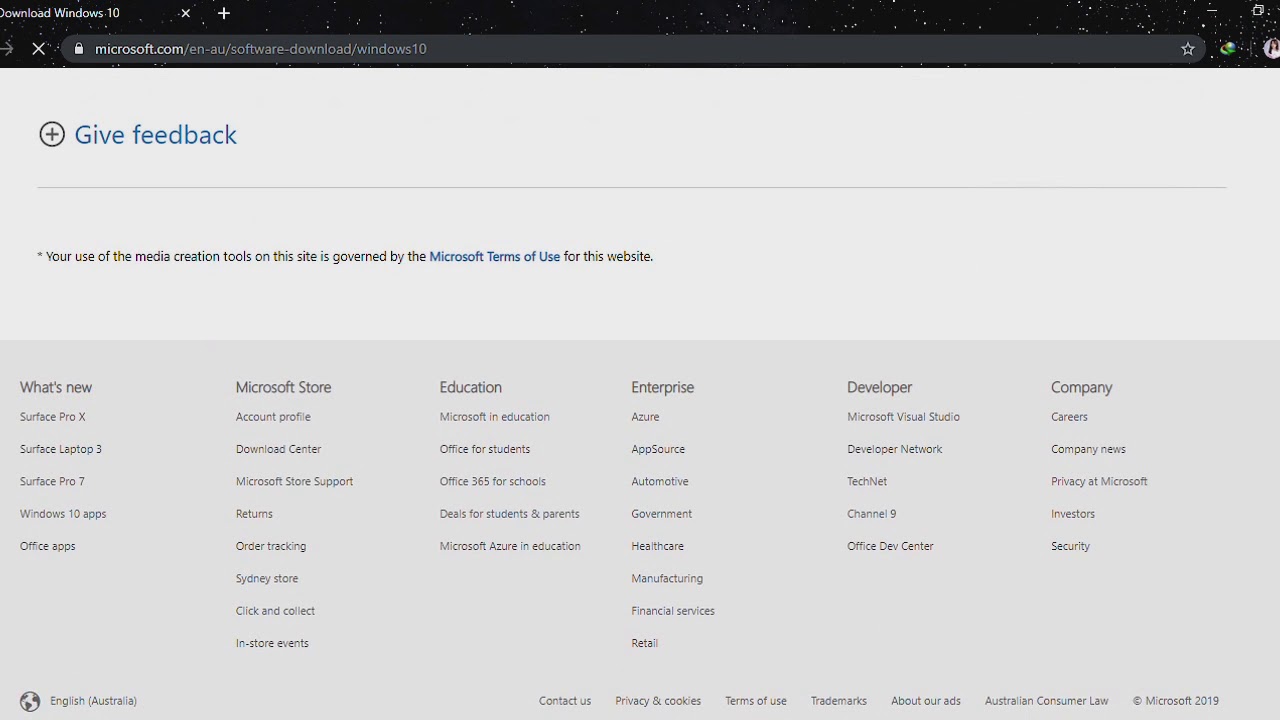Open Automotive link
This screenshot has width=1280, height=720.
pos(660,481)
